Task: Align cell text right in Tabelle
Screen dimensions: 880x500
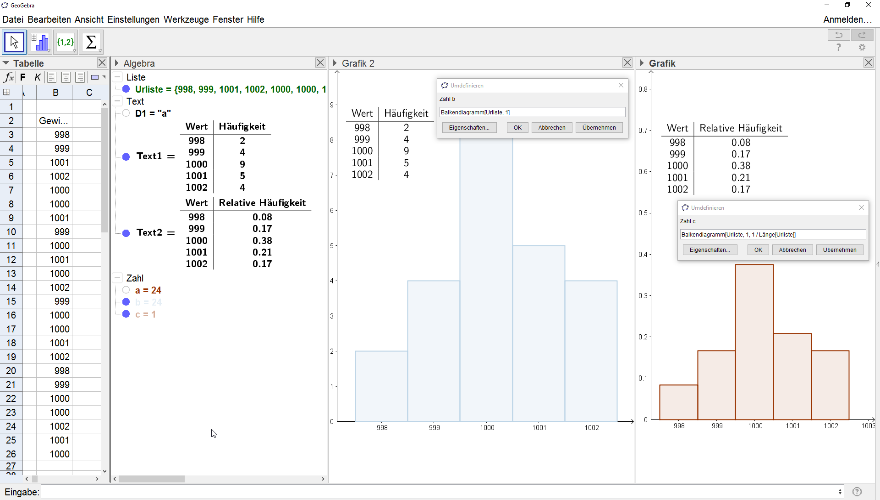Action: coord(80,77)
